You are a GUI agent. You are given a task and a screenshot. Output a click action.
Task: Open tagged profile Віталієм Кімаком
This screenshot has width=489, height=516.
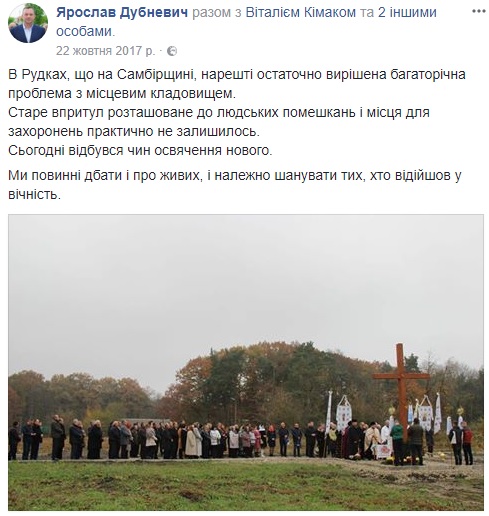301,12
